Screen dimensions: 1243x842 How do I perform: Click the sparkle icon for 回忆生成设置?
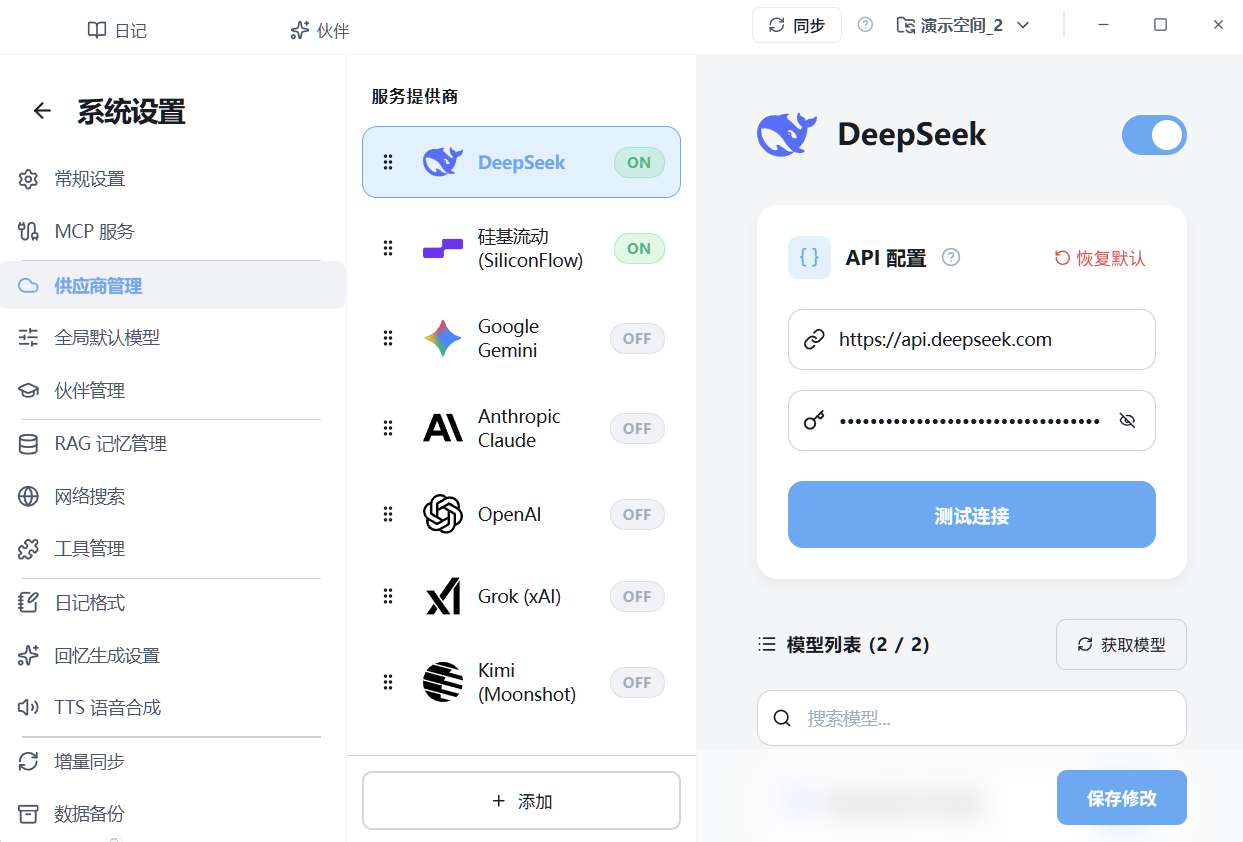pos(28,656)
